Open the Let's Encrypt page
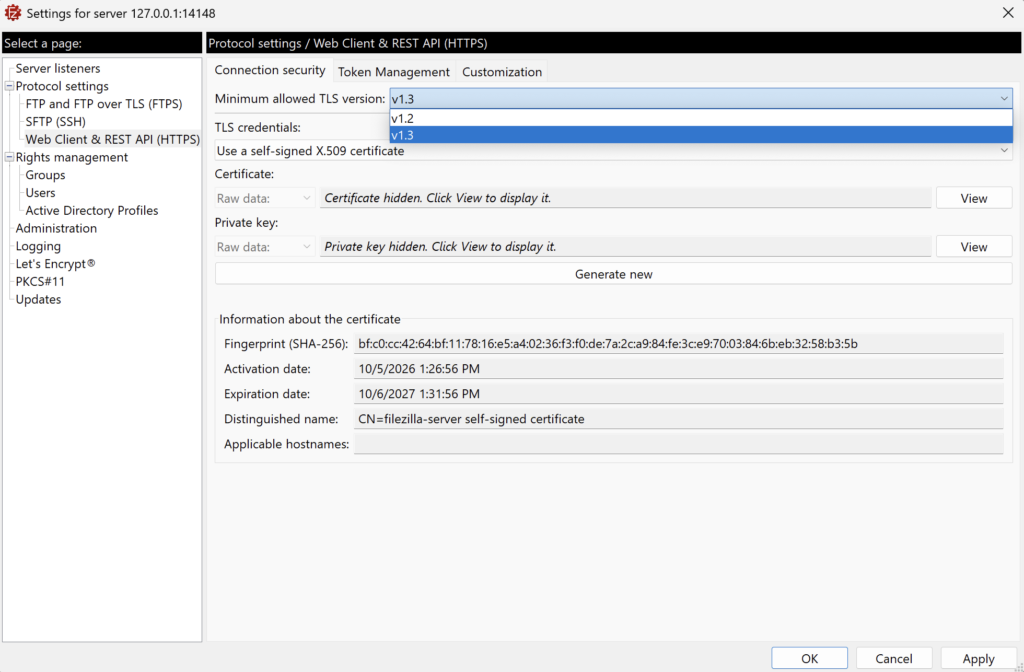 point(56,264)
